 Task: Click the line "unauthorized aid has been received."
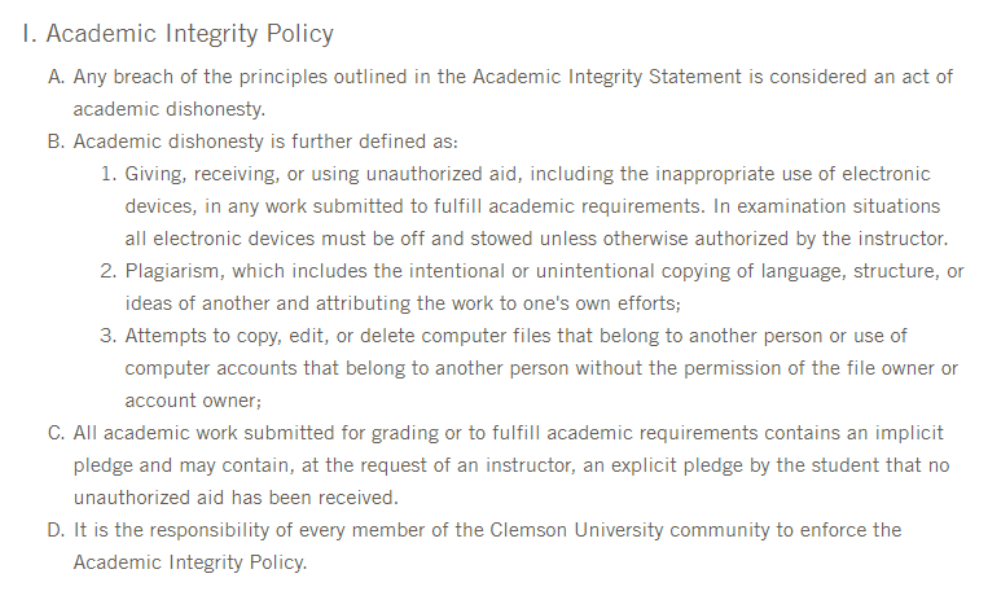235,498
